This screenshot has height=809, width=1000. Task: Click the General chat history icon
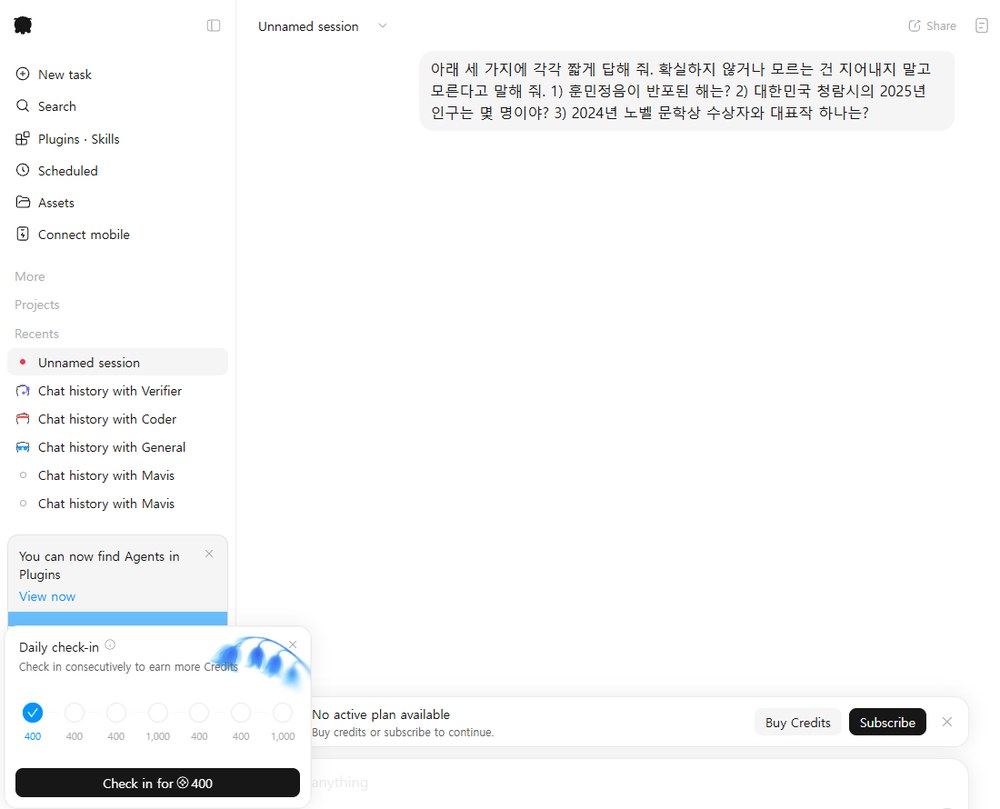pos(22,447)
